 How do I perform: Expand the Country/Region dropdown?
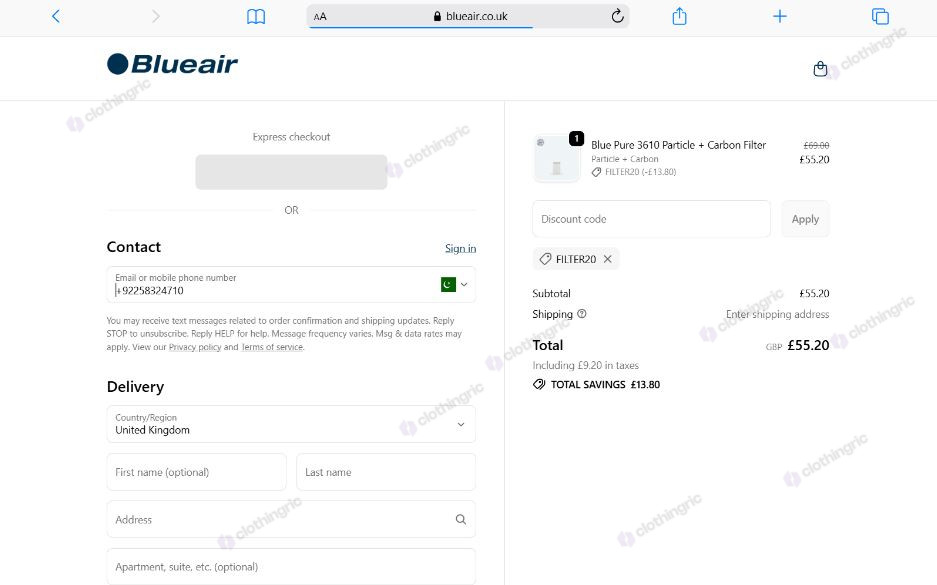click(x=291, y=424)
